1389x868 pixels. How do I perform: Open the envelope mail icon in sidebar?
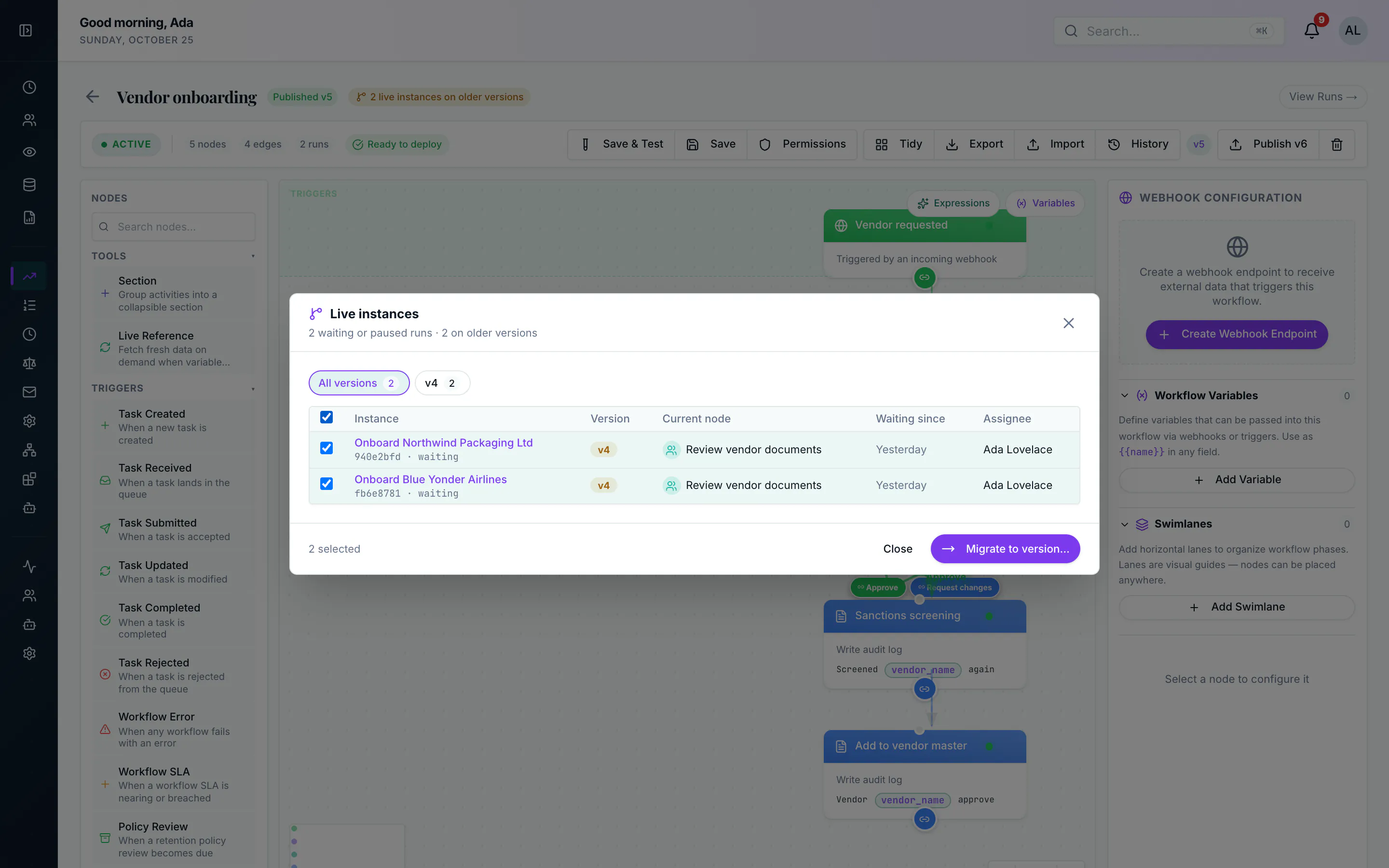[x=29, y=392]
